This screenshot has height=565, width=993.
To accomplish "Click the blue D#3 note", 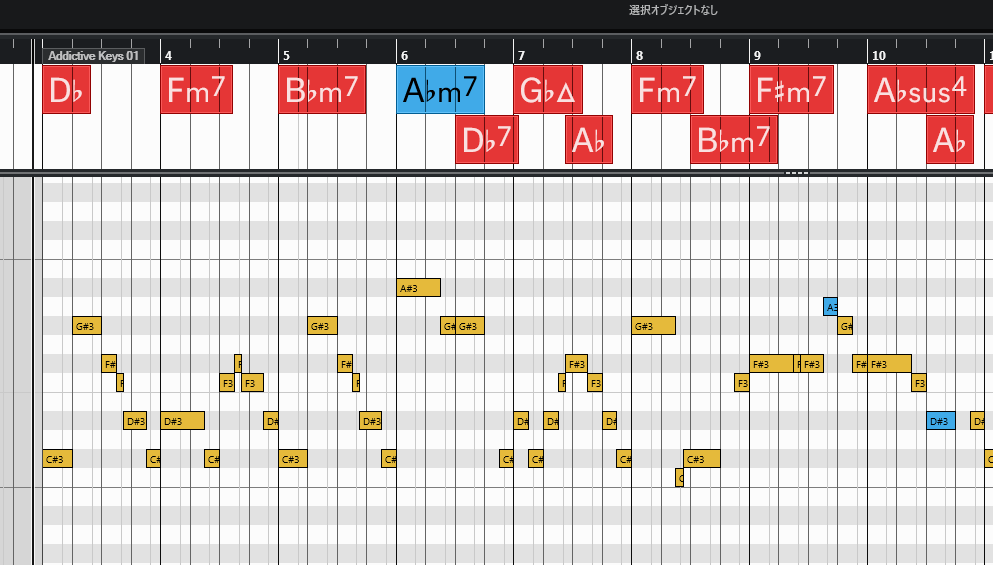I will pyautogui.click(x=940, y=421).
